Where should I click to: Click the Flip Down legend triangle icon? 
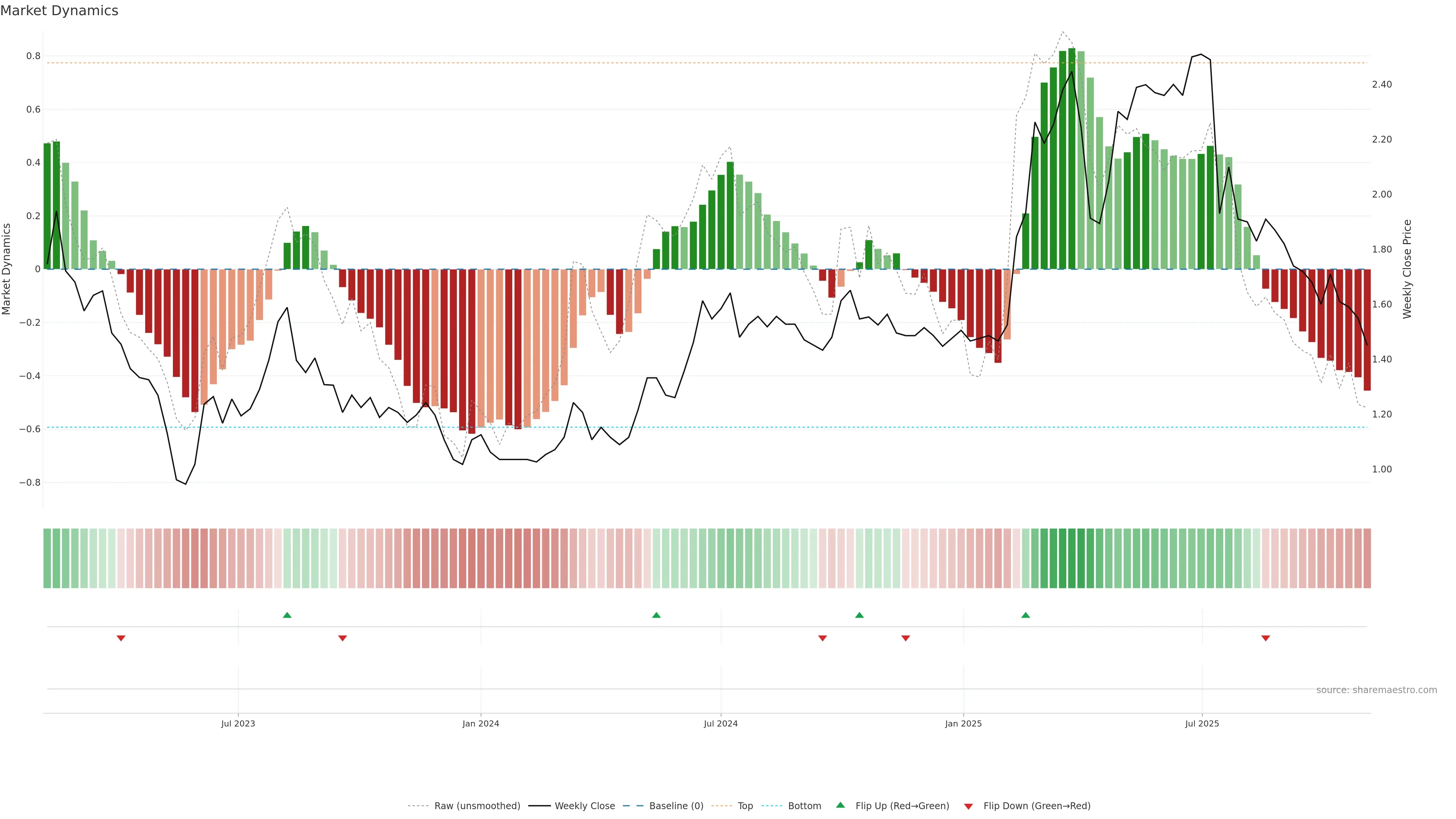(968, 806)
